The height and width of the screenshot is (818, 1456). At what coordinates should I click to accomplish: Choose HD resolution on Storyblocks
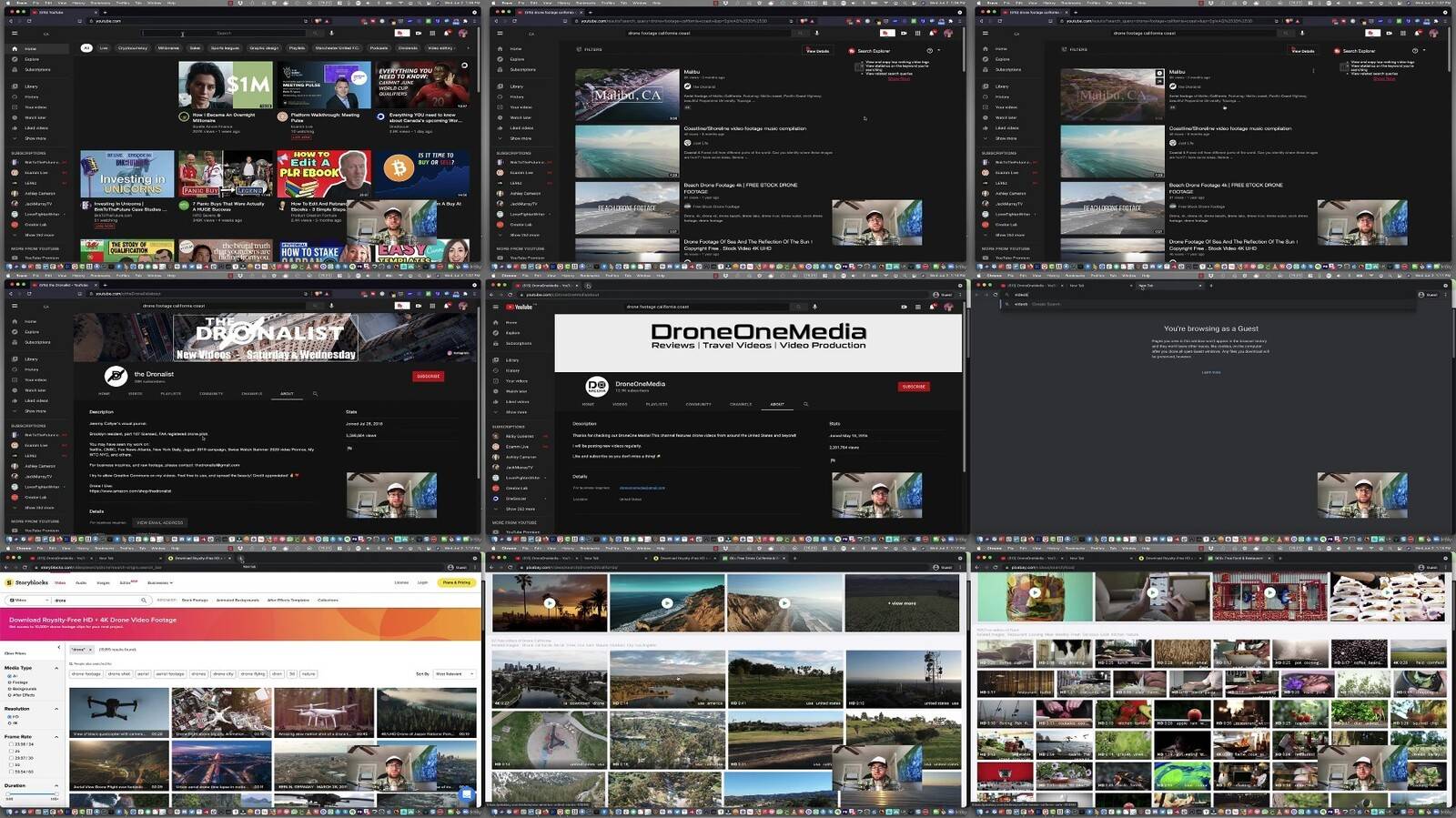[x=9, y=717]
